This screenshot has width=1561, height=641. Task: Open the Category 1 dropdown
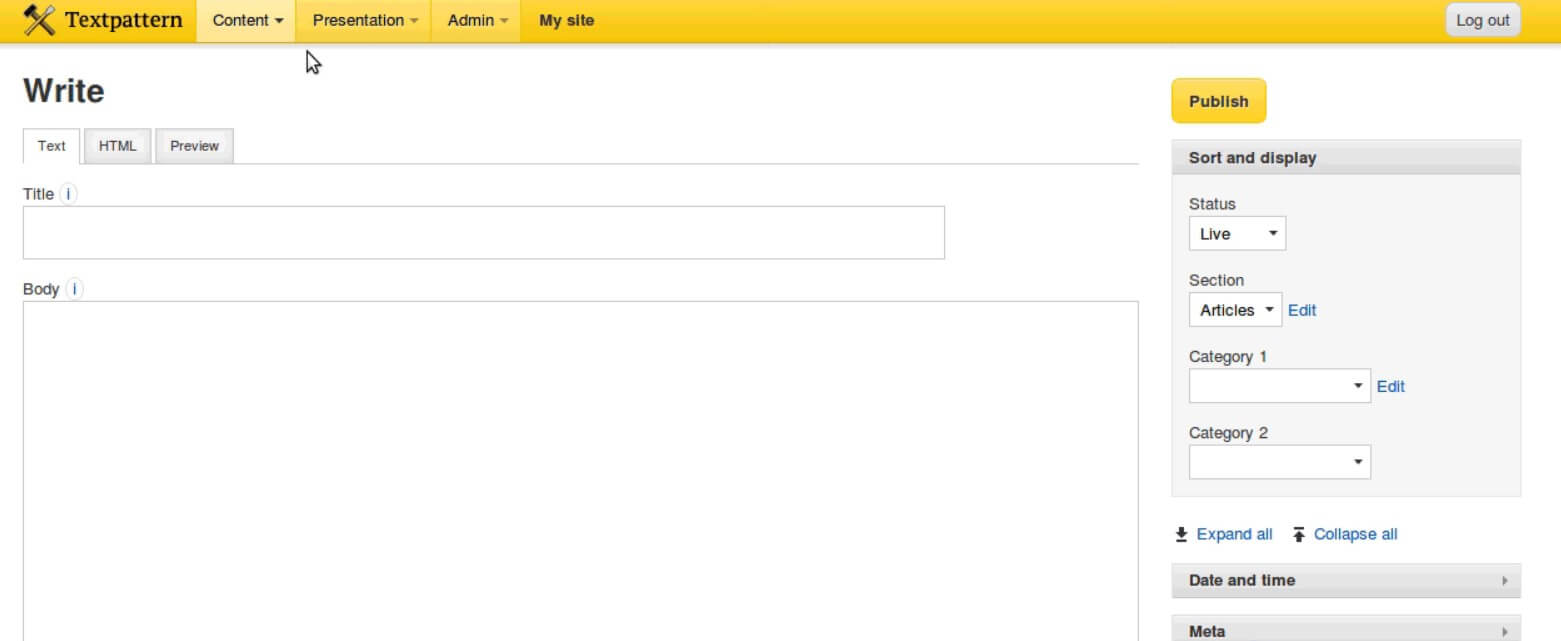pyautogui.click(x=1279, y=386)
